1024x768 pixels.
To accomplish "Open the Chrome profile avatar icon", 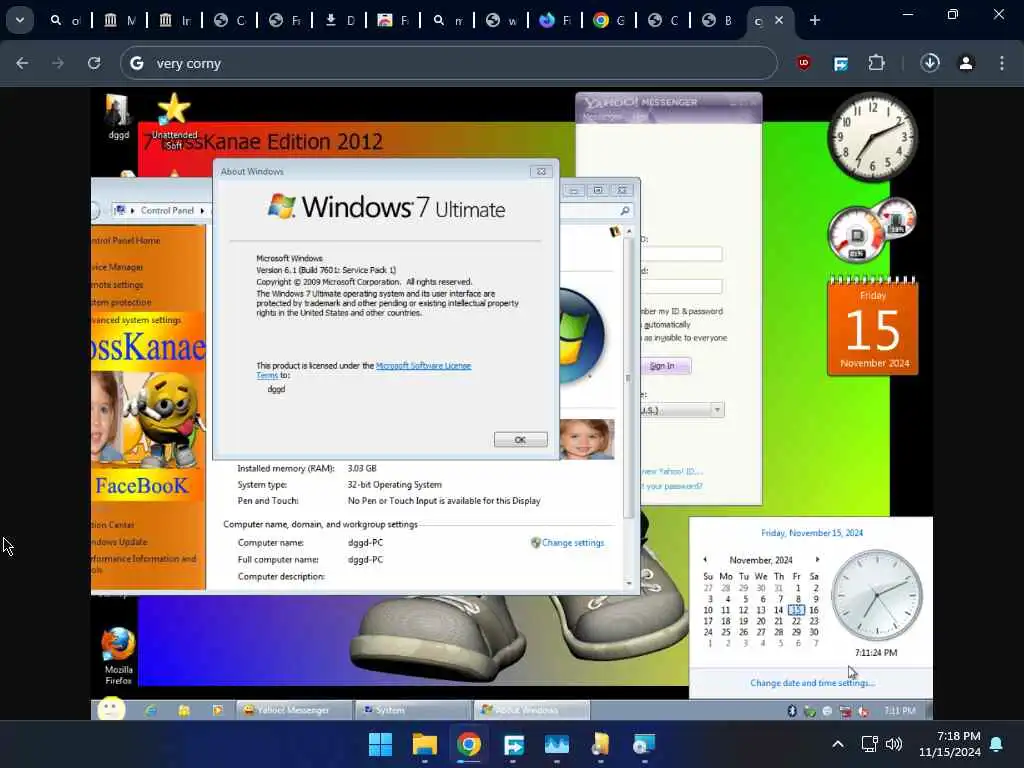I will 966,63.
